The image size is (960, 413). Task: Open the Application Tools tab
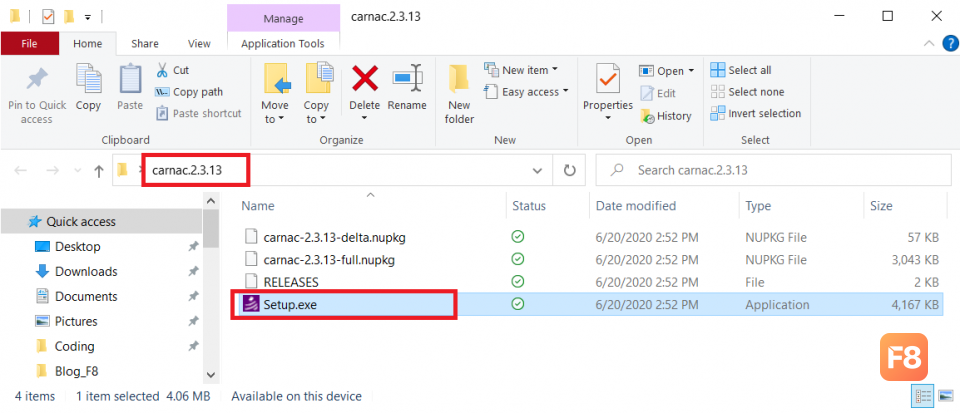[x=283, y=43]
